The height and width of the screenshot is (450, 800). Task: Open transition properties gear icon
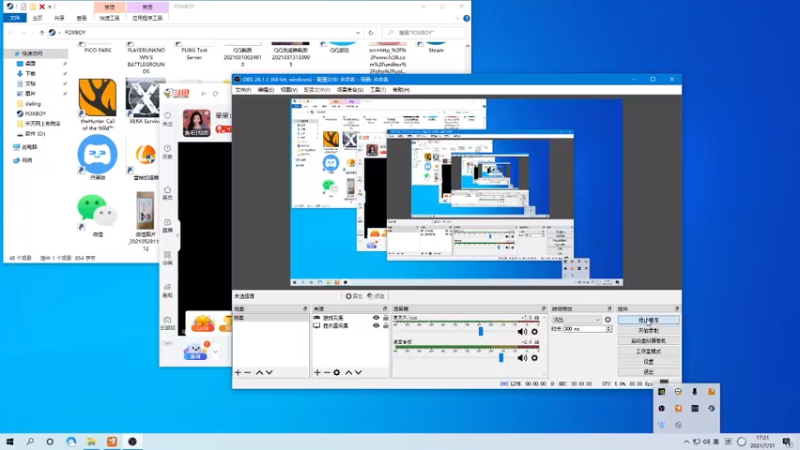pos(608,319)
